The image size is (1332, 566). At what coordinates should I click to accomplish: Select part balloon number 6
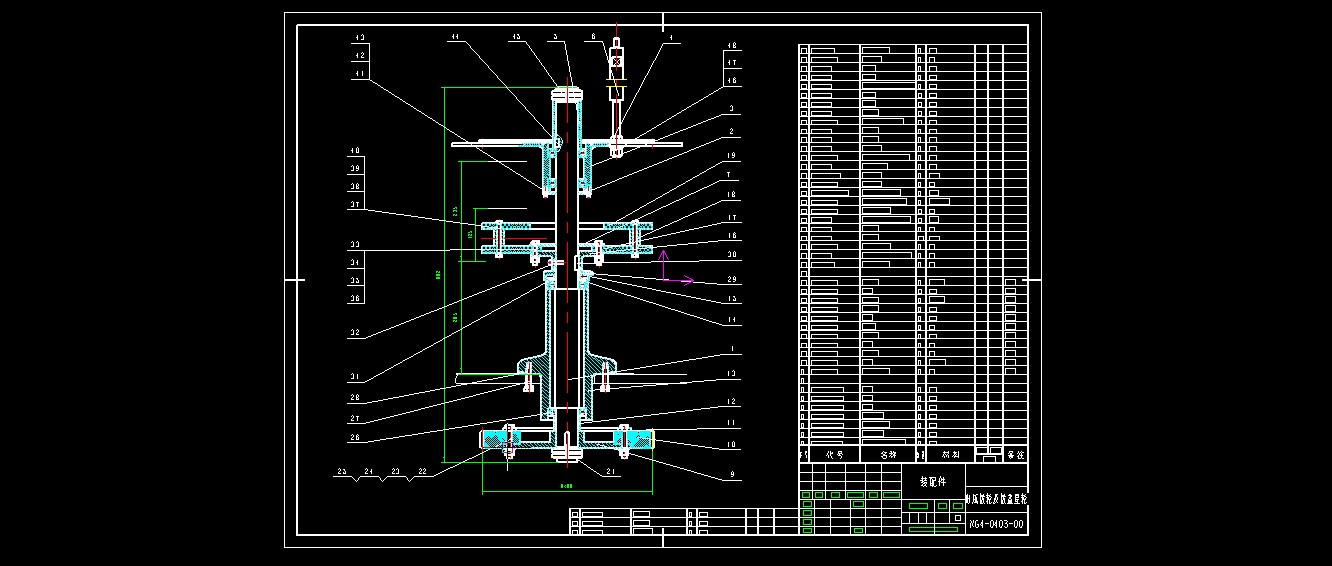[x=593, y=37]
